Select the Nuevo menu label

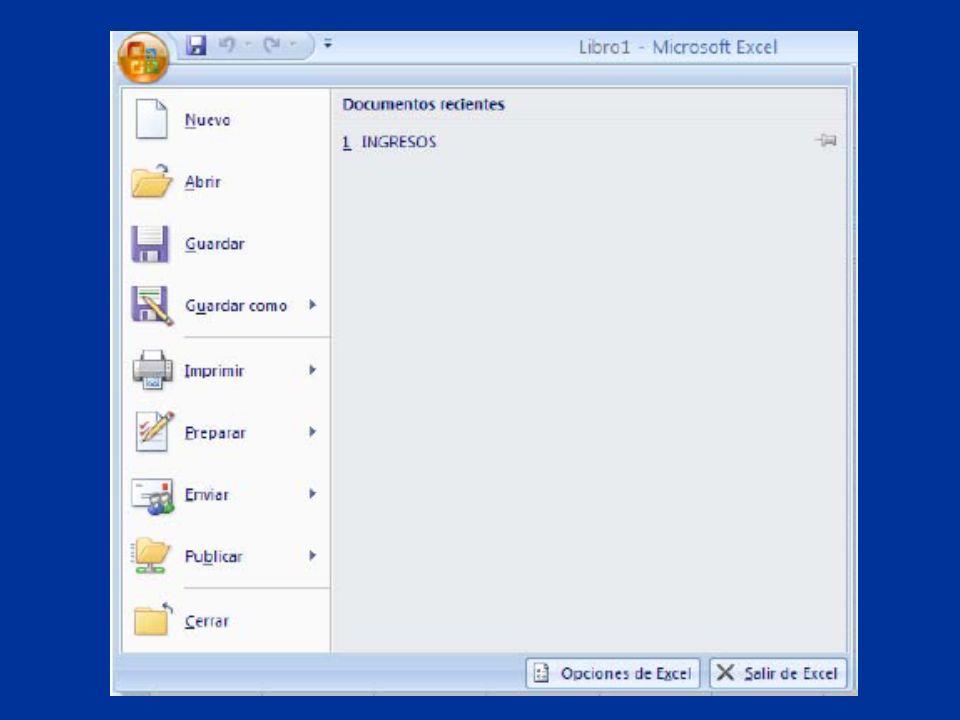(208, 120)
